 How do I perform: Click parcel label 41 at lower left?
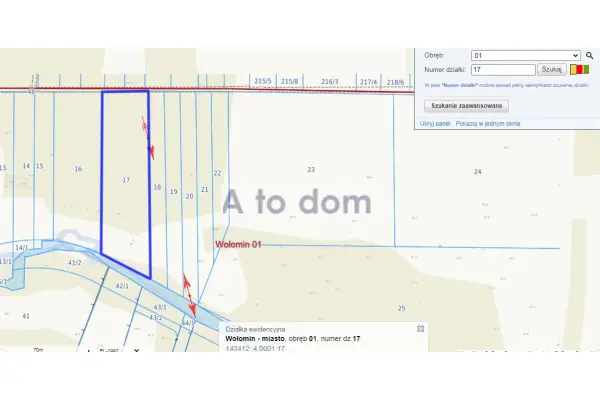26,316
